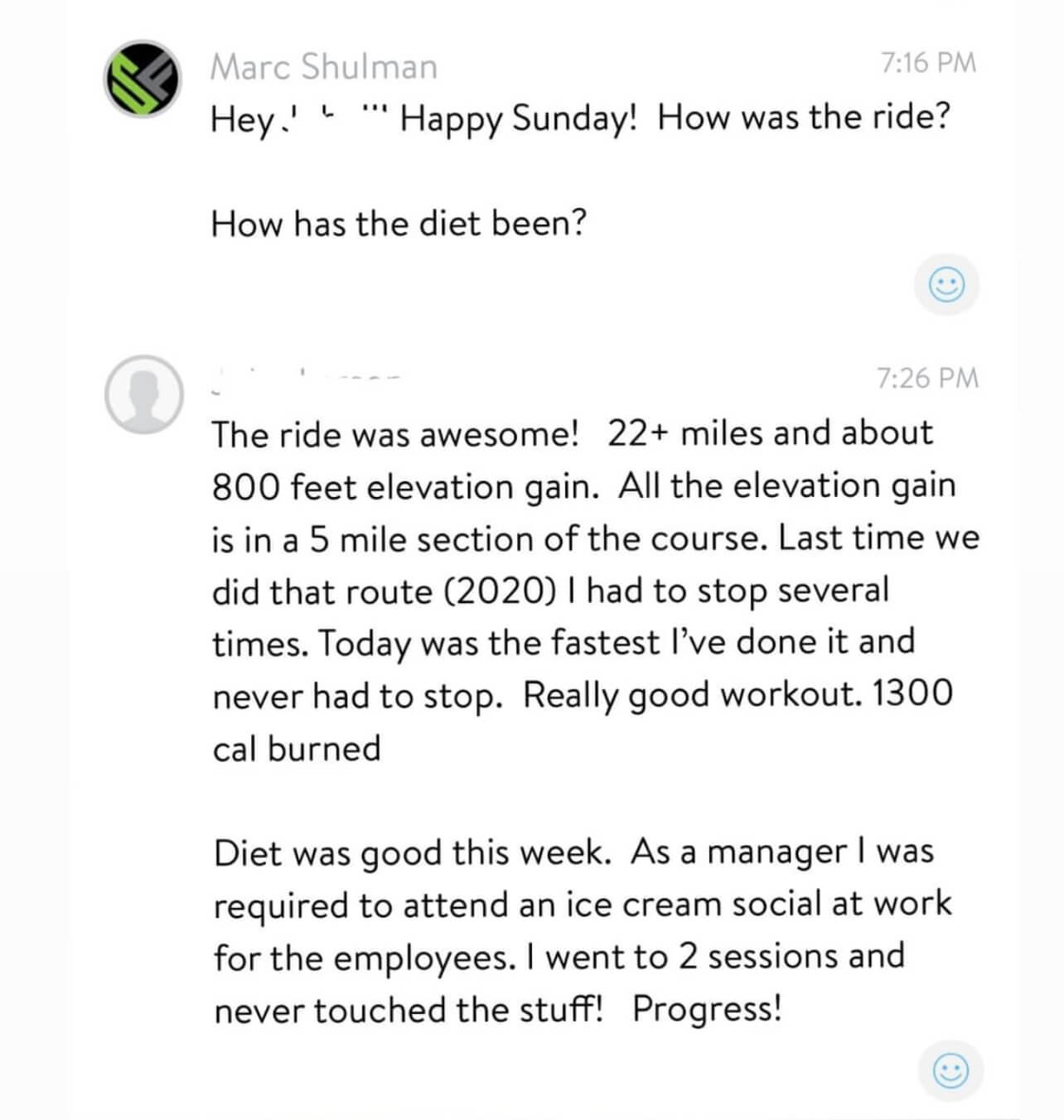Click Marc Shulman's green logo avatar
This screenshot has width=1064, height=1120.
tap(143, 79)
